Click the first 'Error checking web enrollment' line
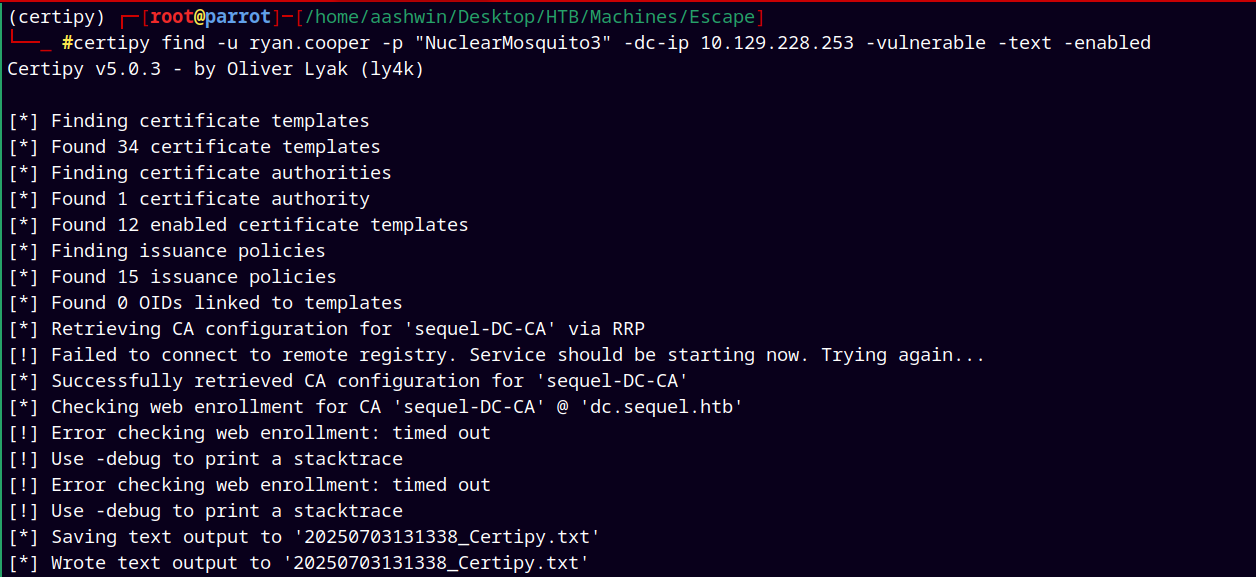 point(249,433)
